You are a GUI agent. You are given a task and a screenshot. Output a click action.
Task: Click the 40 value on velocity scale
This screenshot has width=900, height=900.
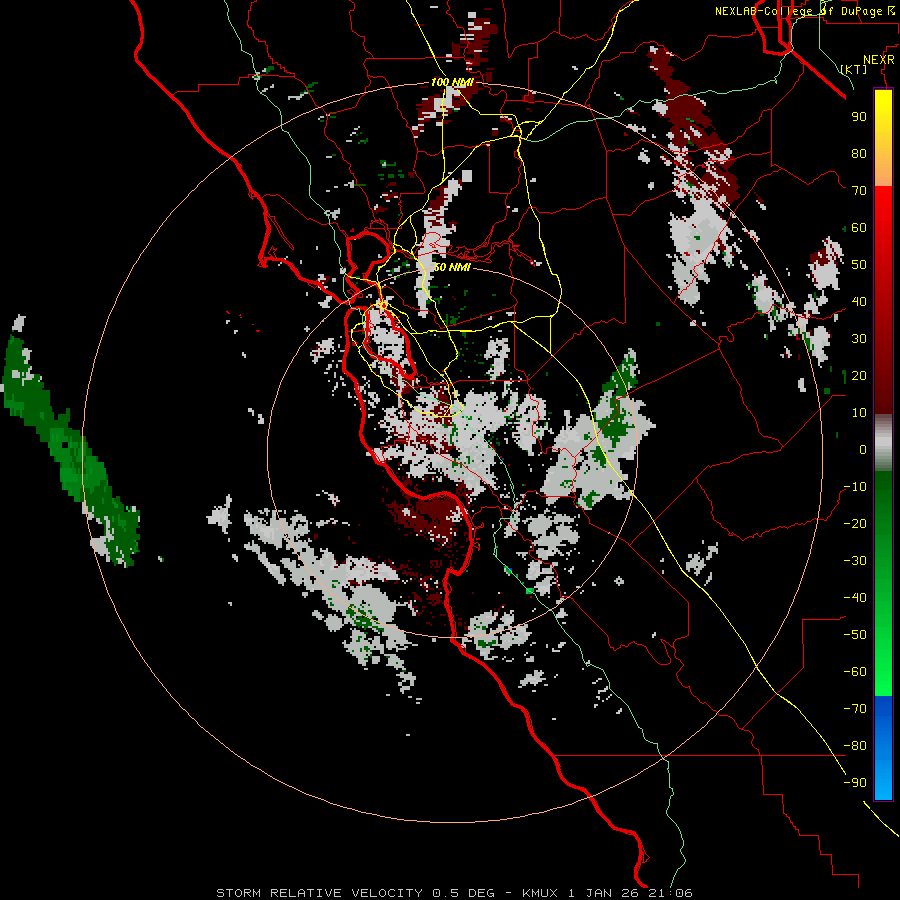[859, 302]
